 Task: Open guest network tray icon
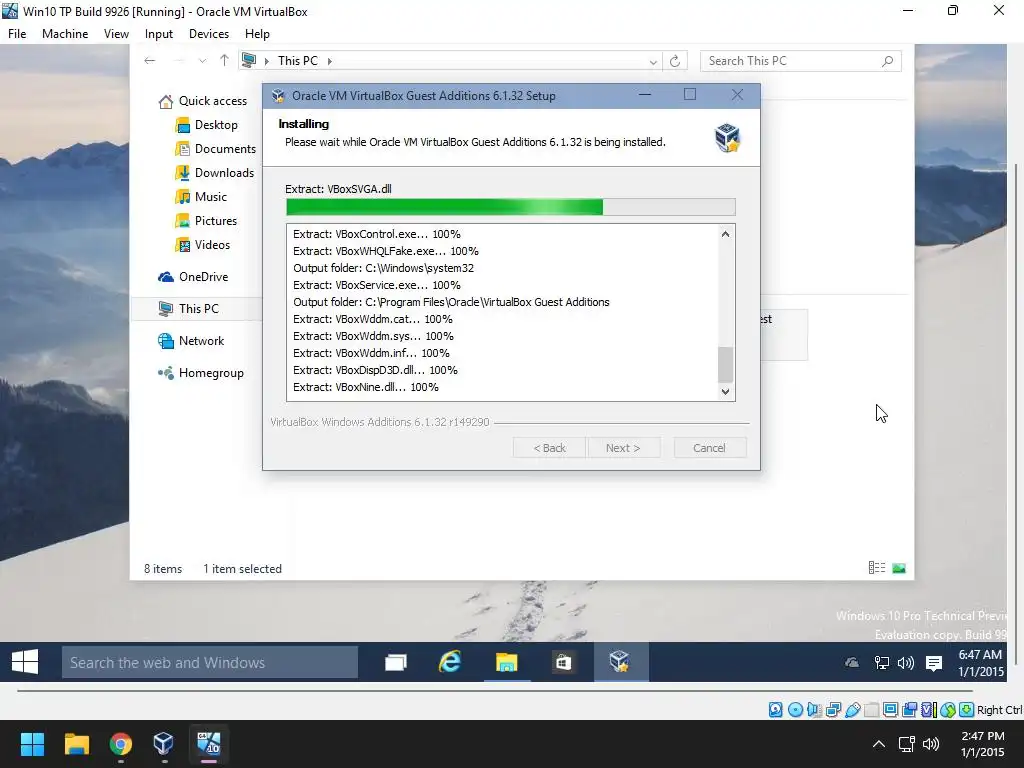click(x=882, y=663)
